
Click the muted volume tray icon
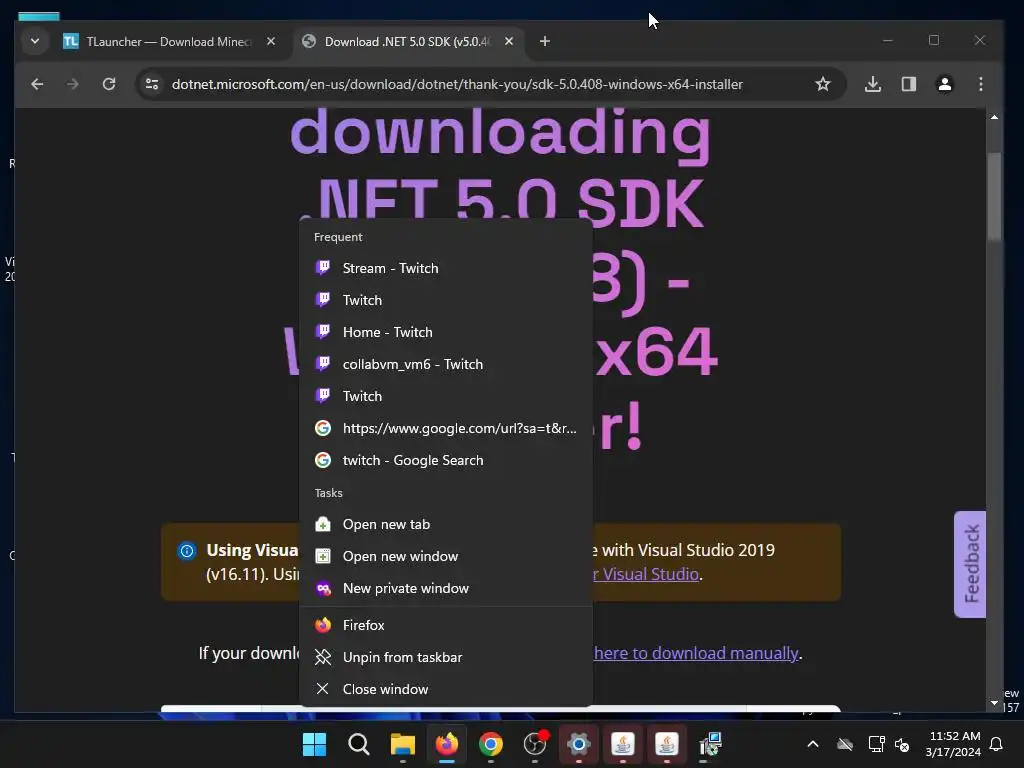[x=902, y=744]
